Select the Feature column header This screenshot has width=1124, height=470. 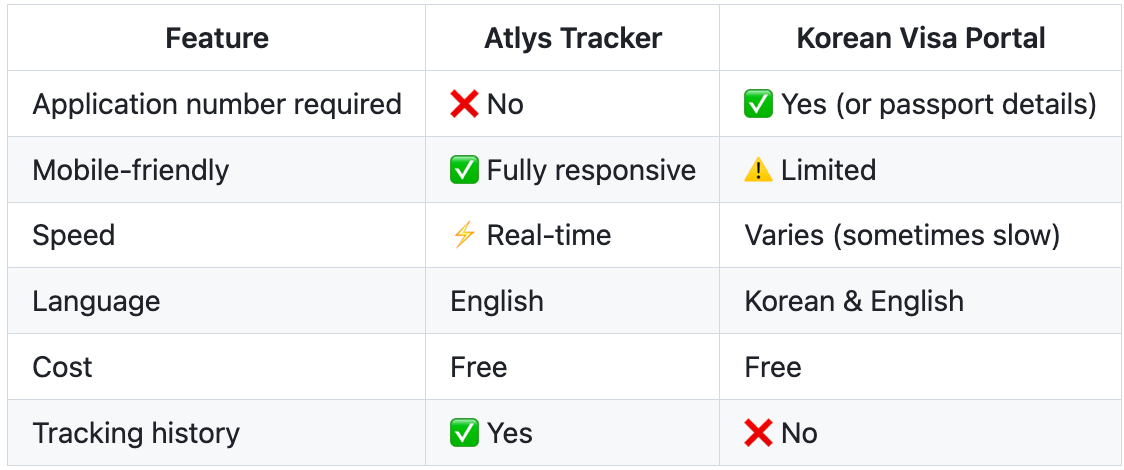pos(217,38)
